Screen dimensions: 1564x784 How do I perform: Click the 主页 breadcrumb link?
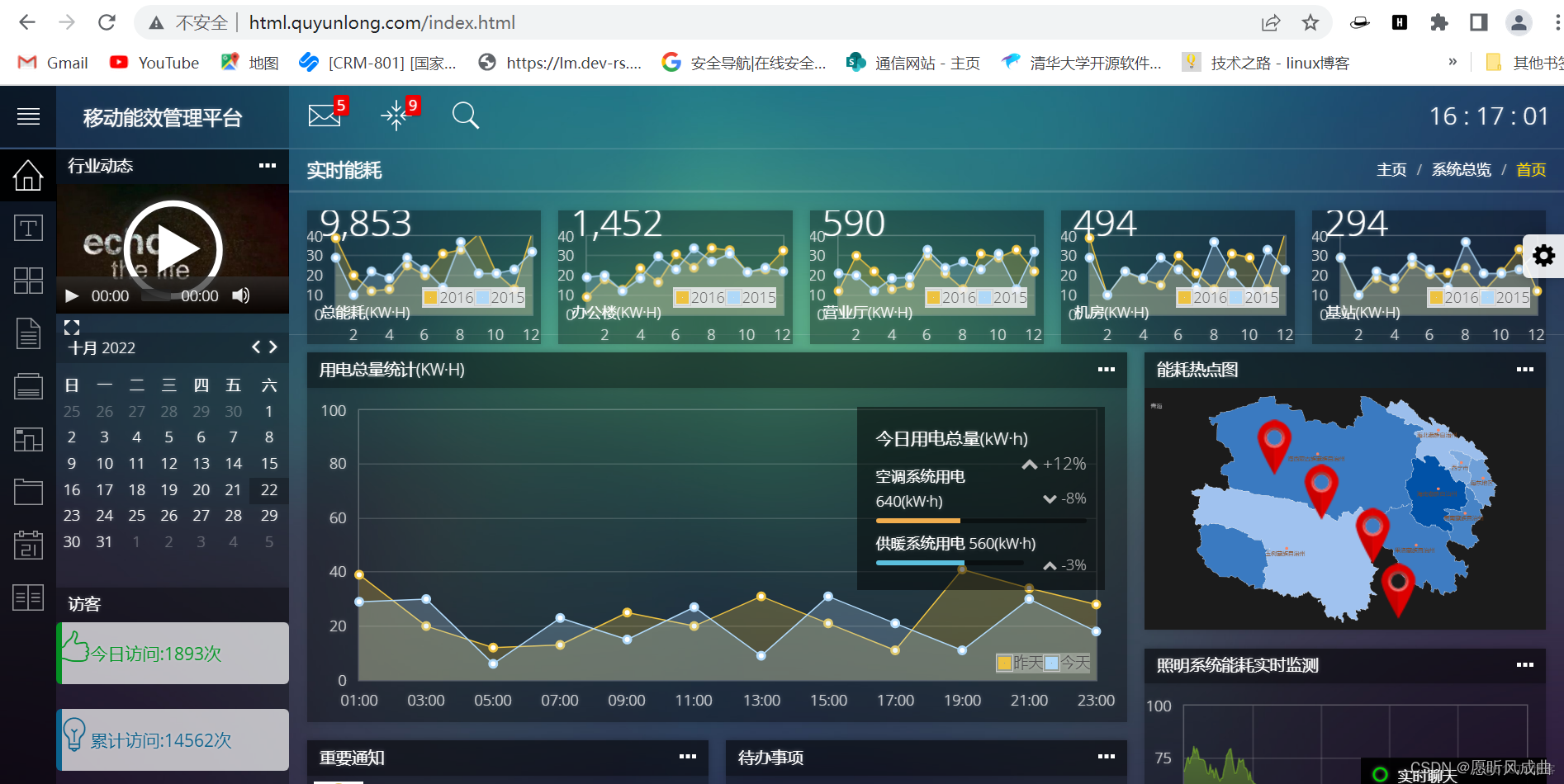(x=1391, y=170)
